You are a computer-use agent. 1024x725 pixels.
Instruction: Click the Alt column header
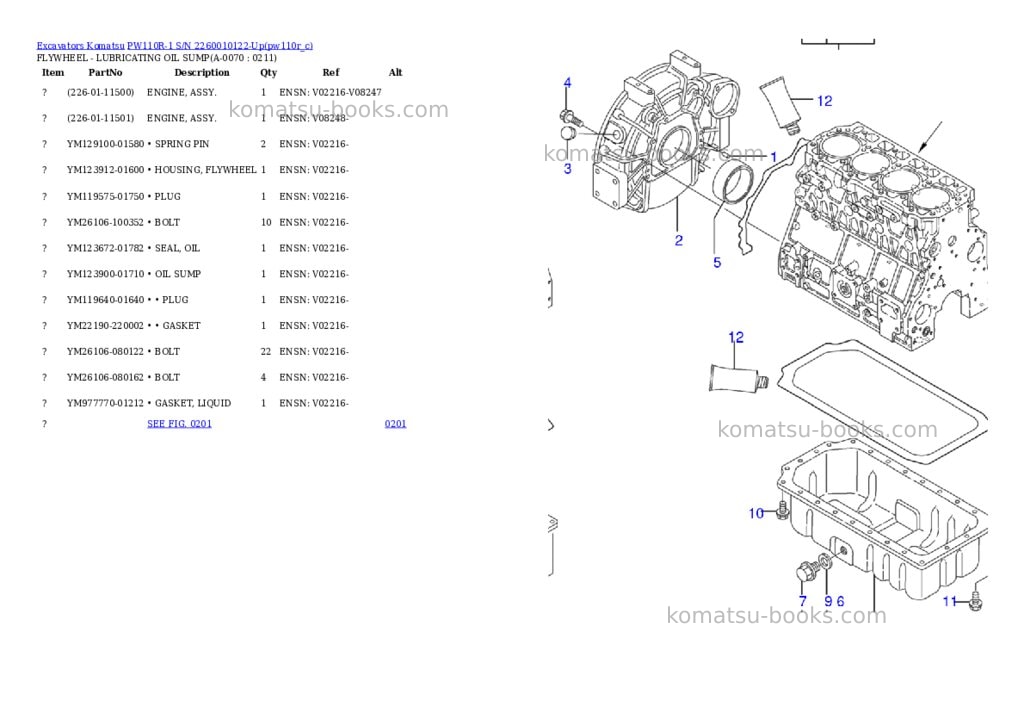point(395,72)
